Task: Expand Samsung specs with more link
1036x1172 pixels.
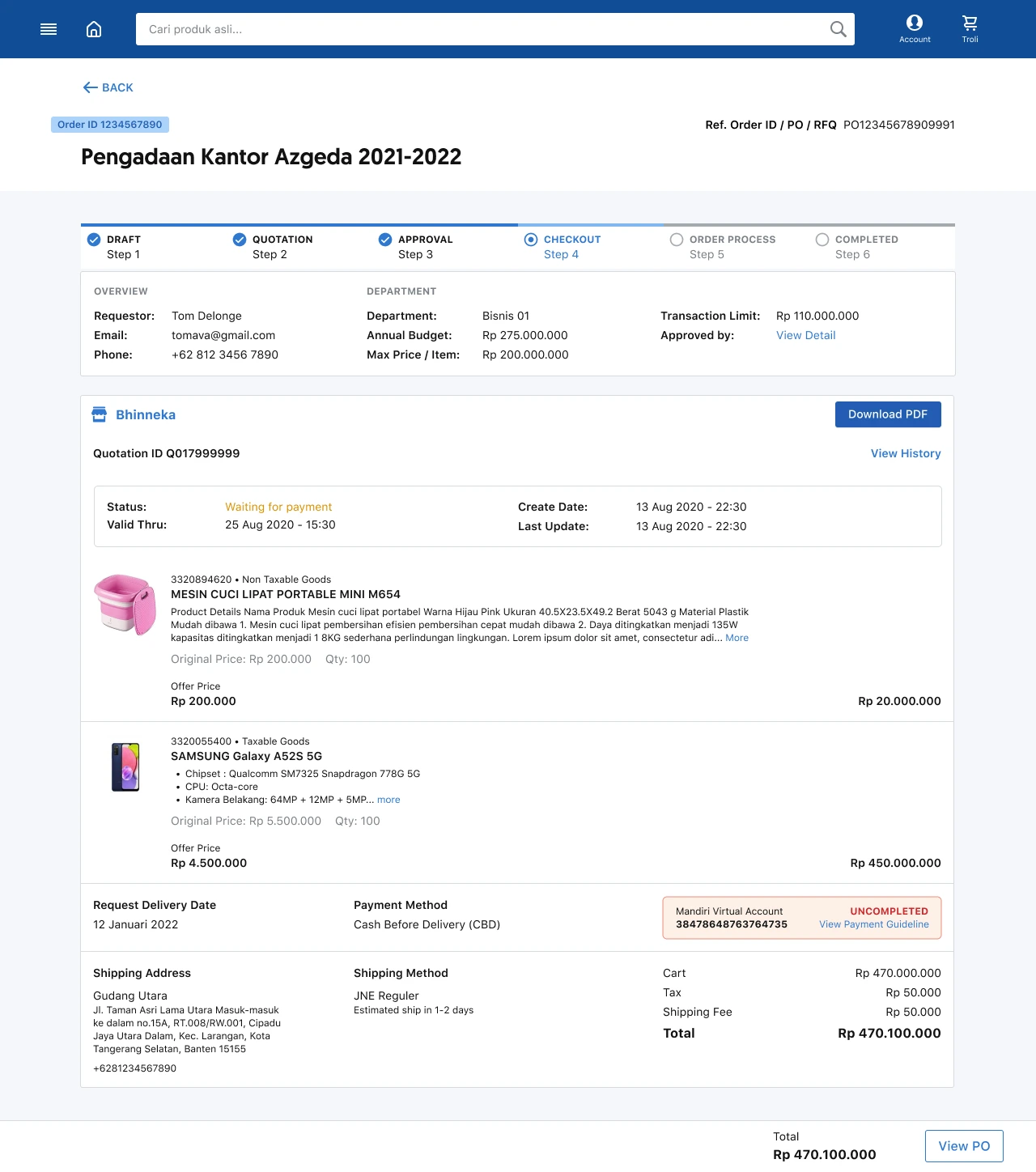Action: (388, 800)
